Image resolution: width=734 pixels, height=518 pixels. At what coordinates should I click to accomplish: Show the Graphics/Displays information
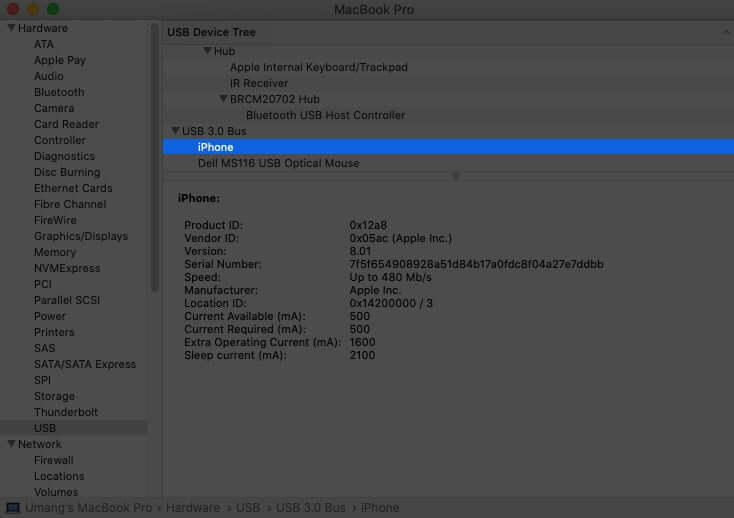(80, 236)
